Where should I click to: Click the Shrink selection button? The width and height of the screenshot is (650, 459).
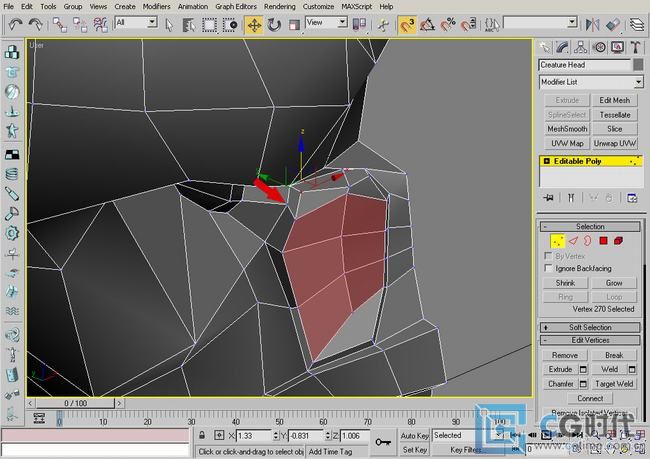click(565, 283)
